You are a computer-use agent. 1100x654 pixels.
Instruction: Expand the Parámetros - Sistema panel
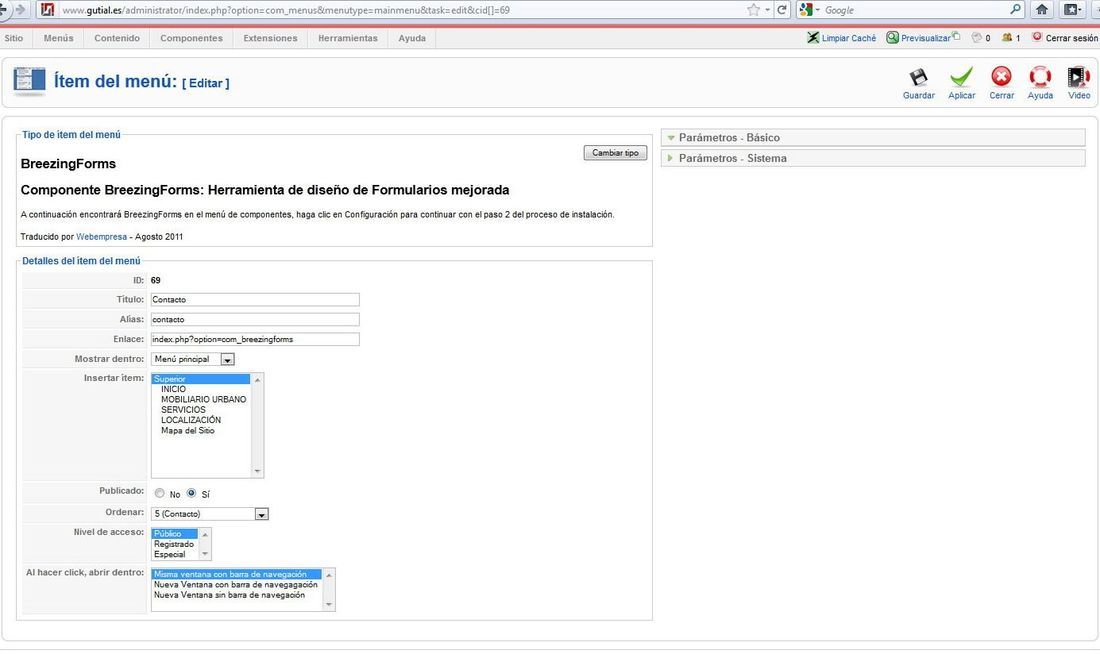coord(873,159)
